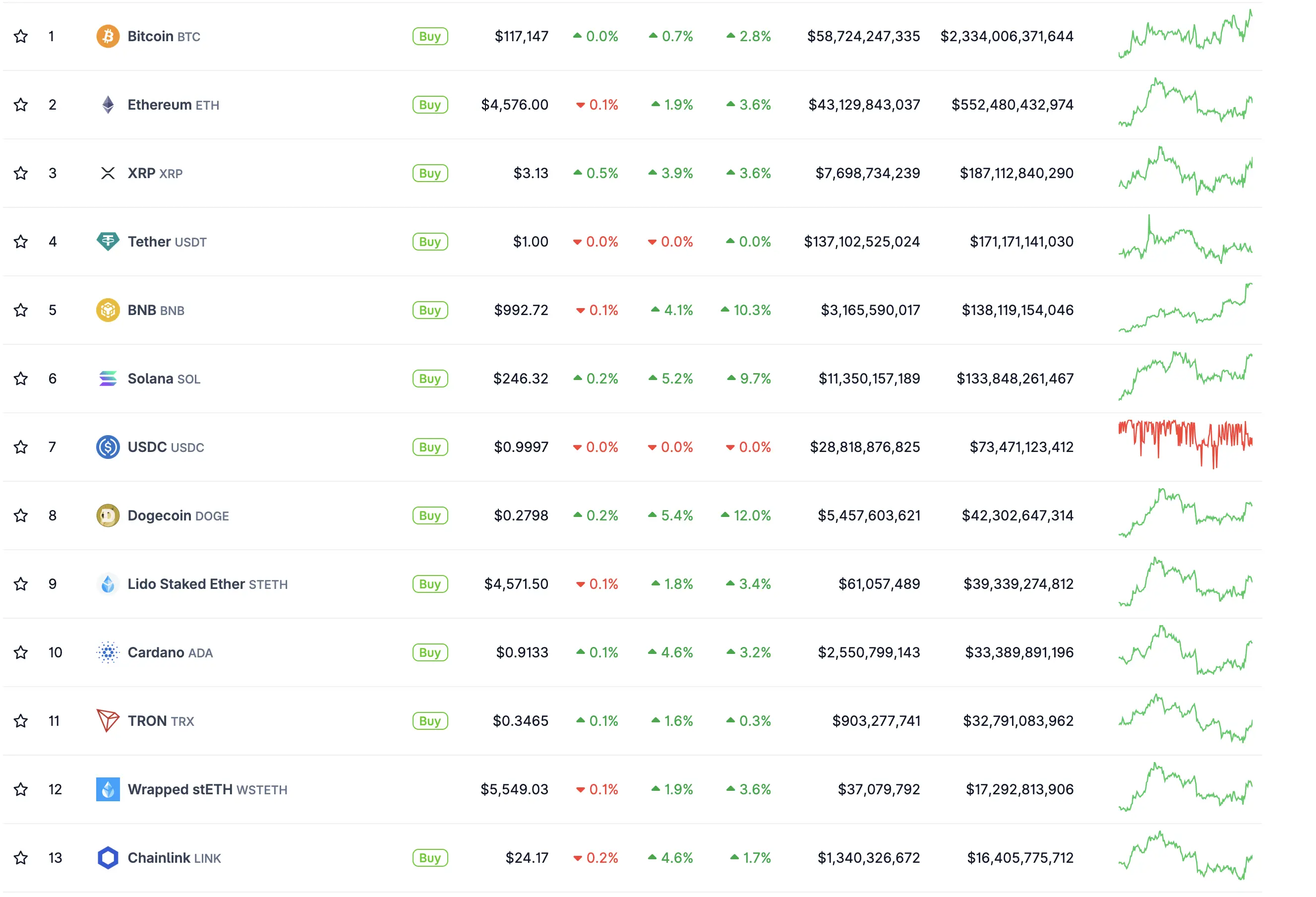Star Ethereum to add to watchlist

point(21,105)
